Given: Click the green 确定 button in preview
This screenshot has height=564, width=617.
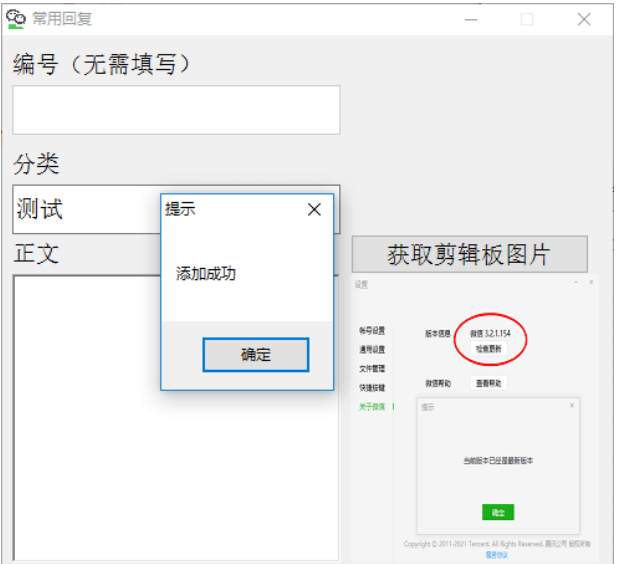Looking at the screenshot, I should (x=497, y=512).
